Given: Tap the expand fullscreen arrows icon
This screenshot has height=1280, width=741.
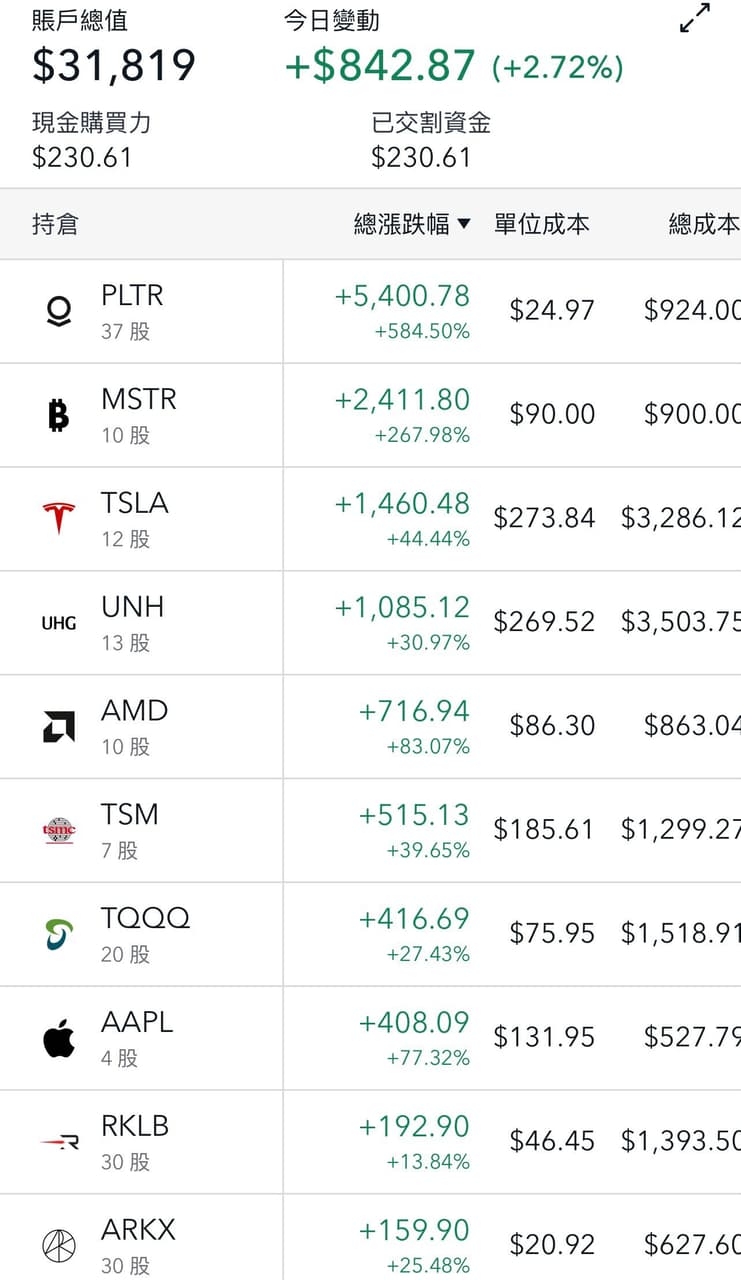Looking at the screenshot, I should (x=695, y=18).
